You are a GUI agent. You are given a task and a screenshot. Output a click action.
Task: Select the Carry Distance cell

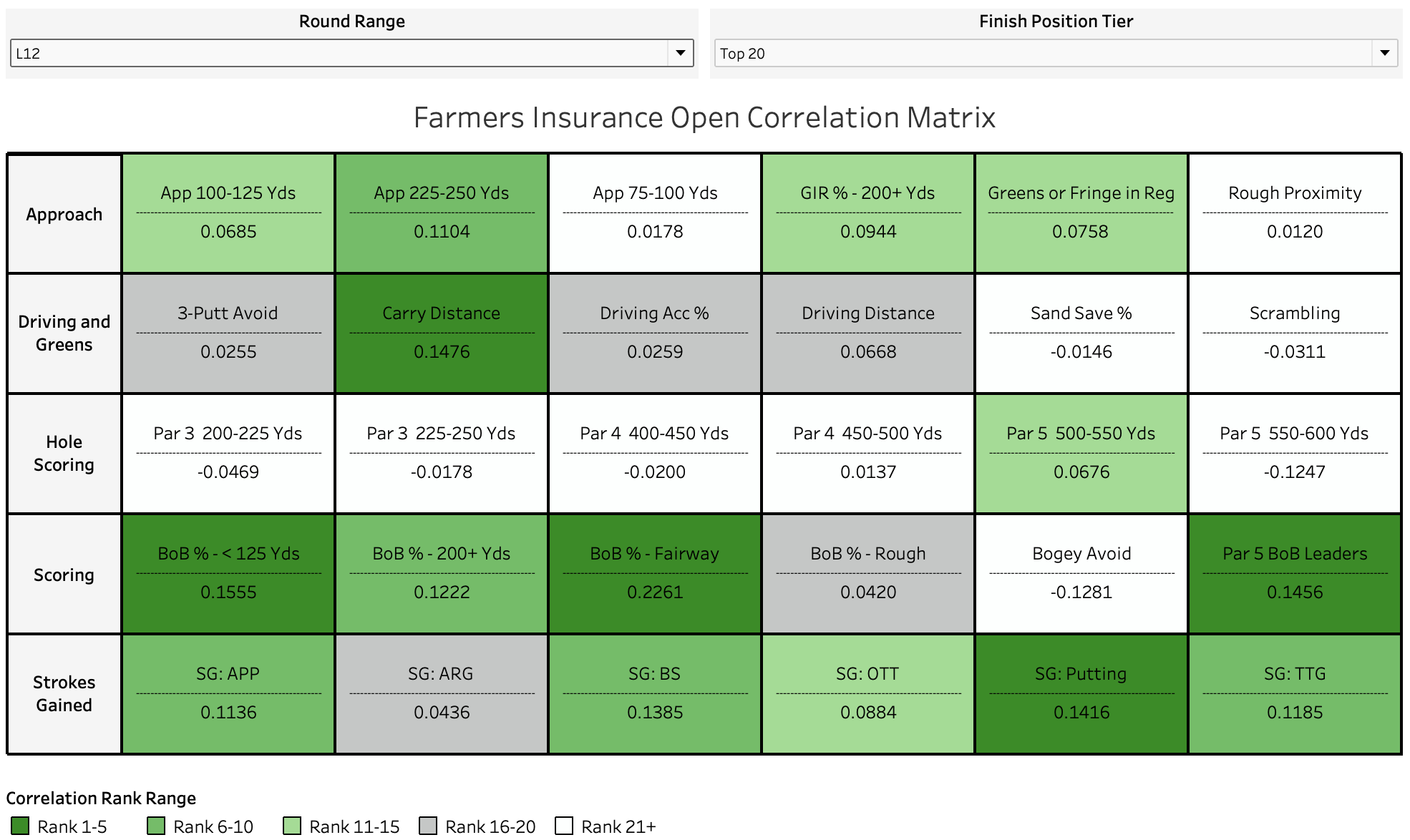click(442, 333)
